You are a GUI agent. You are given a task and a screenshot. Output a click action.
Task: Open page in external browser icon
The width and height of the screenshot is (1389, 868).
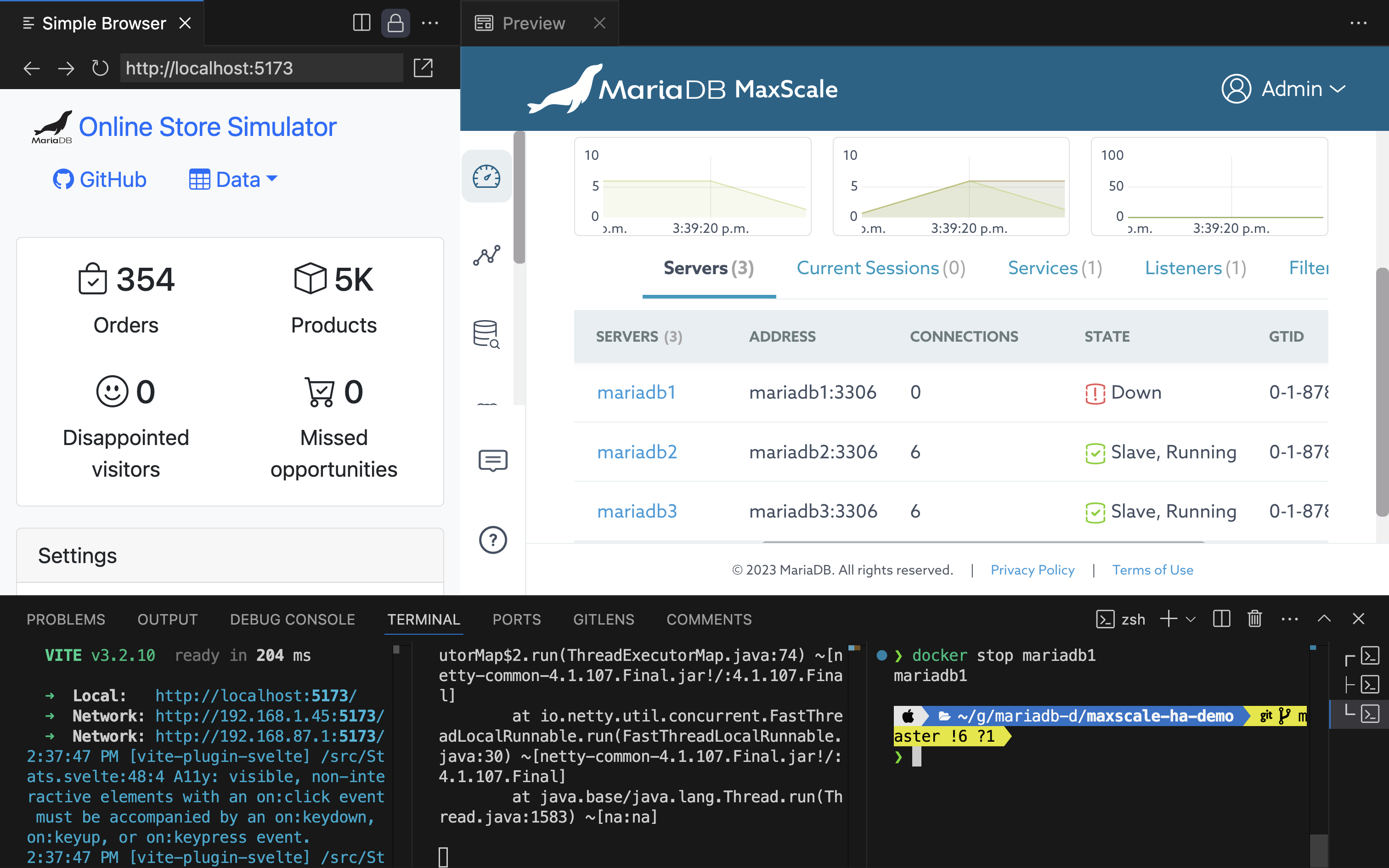coord(423,68)
